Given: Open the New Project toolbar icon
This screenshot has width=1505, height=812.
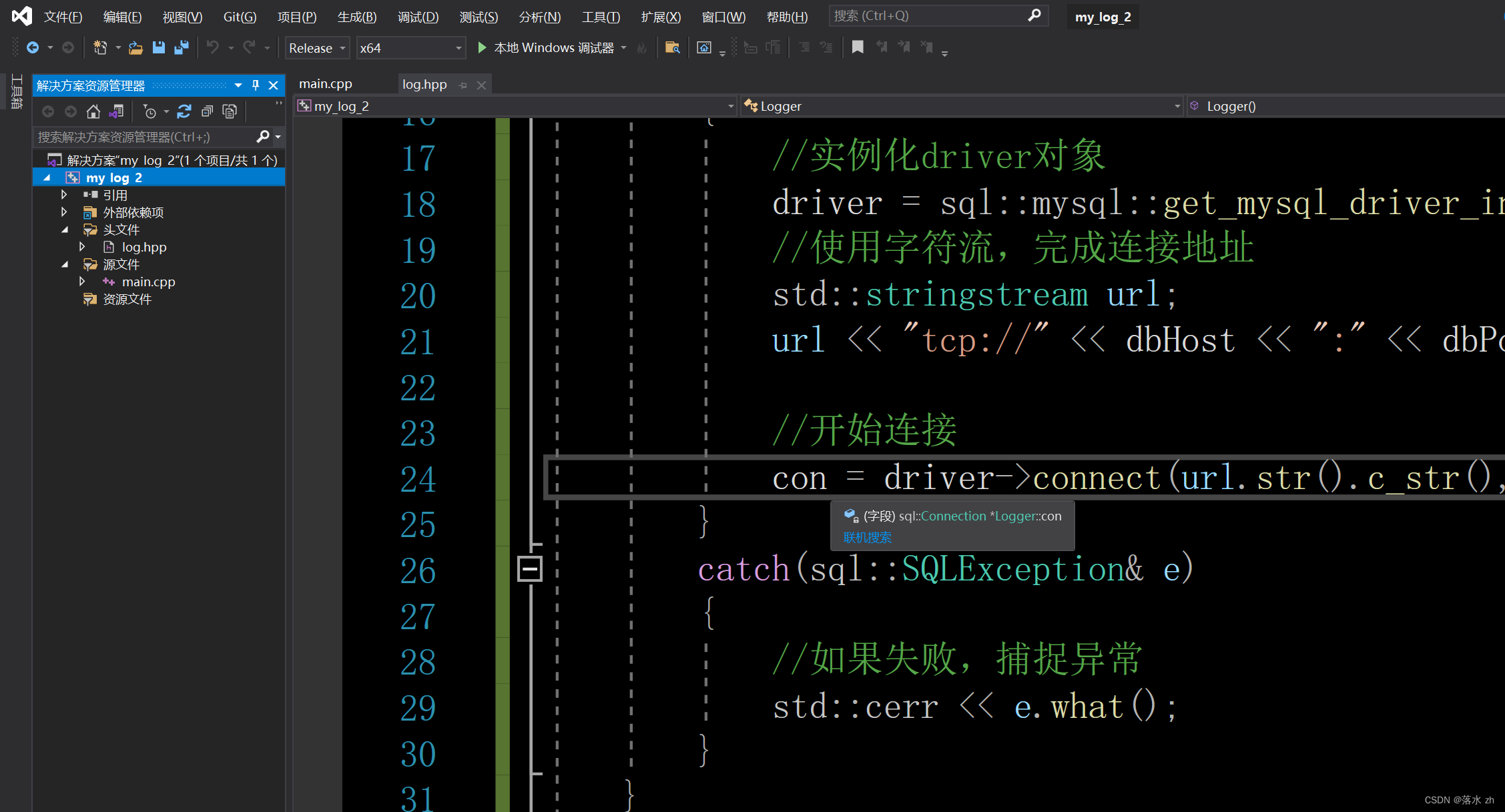Looking at the screenshot, I should click(x=99, y=47).
